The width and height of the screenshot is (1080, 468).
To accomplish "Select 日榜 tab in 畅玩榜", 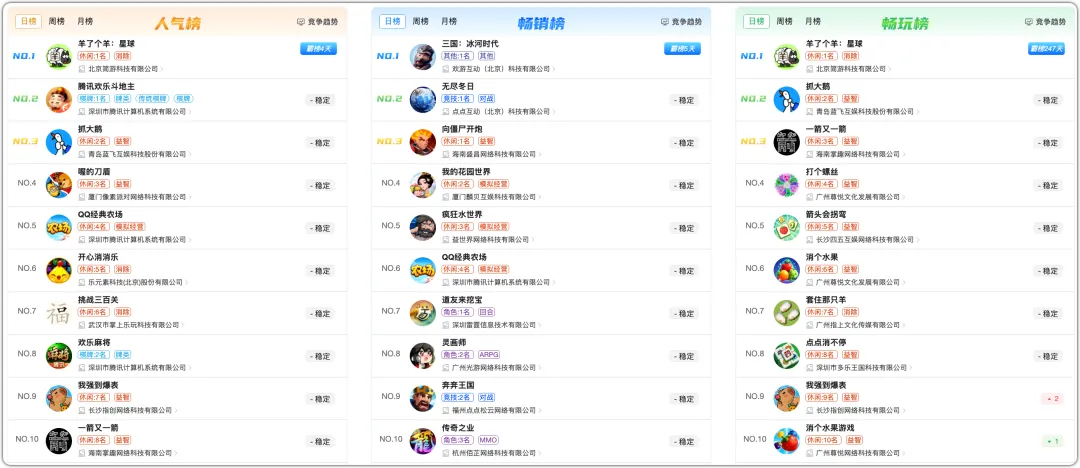I will (756, 21).
